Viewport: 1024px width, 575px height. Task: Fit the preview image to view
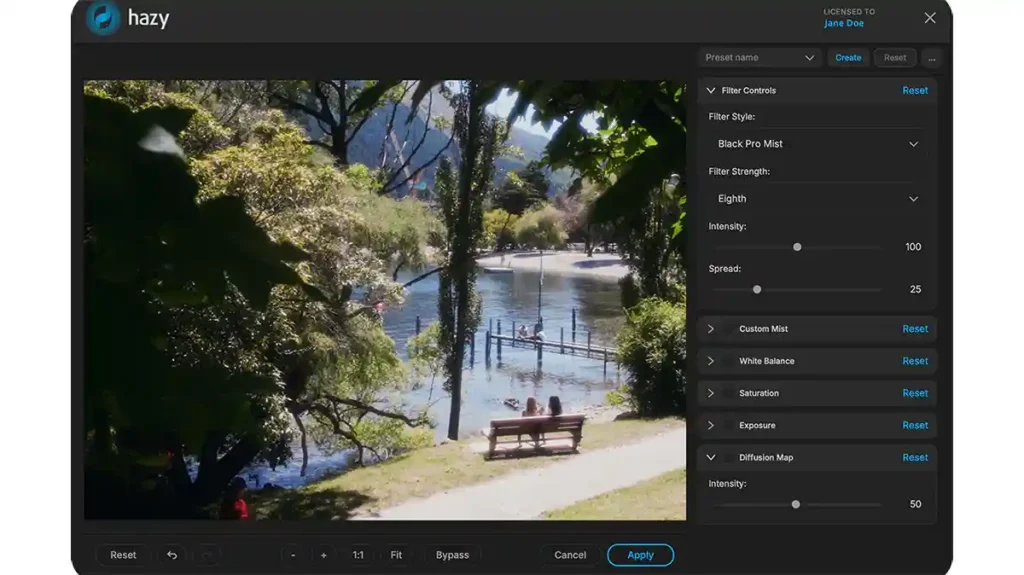tap(396, 555)
